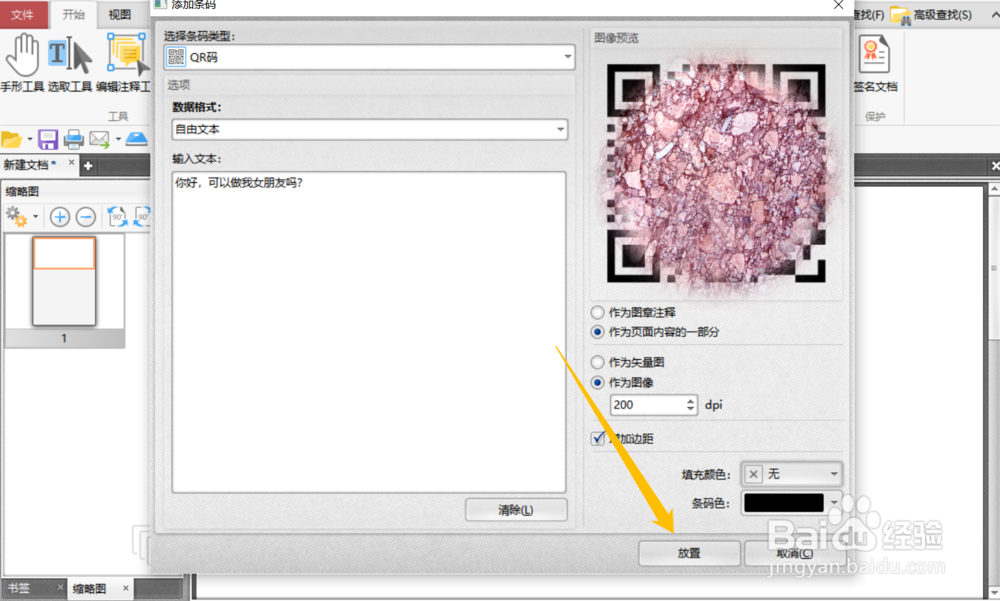Toggle the 添加边距 checkbox

point(598,438)
